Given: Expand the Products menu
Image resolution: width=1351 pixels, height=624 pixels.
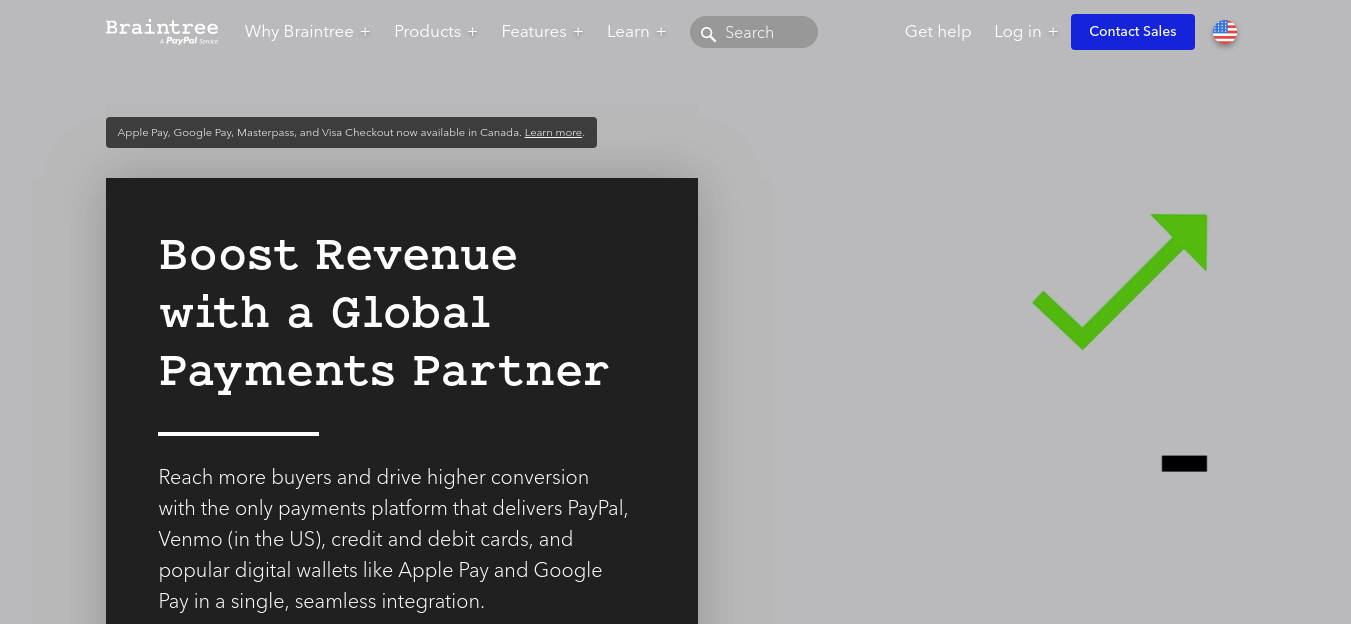Looking at the screenshot, I should tap(436, 32).
